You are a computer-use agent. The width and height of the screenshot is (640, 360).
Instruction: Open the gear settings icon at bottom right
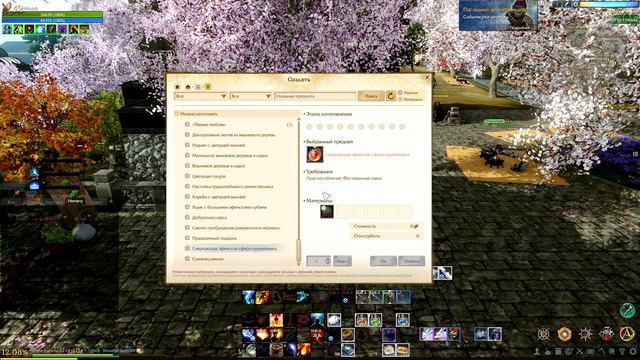pyautogui.click(x=633, y=351)
